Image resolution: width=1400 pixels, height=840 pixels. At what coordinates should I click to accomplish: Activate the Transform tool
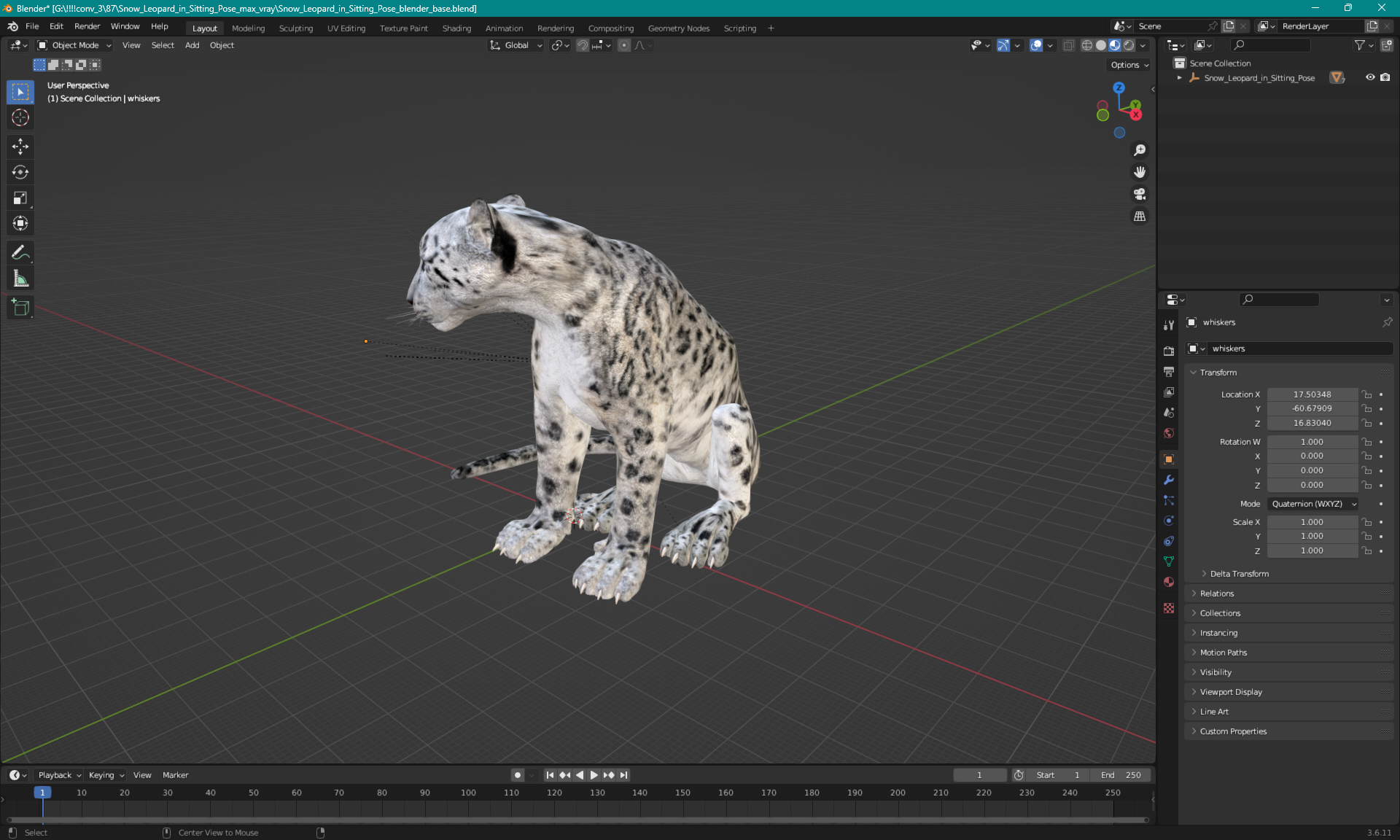click(20, 223)
